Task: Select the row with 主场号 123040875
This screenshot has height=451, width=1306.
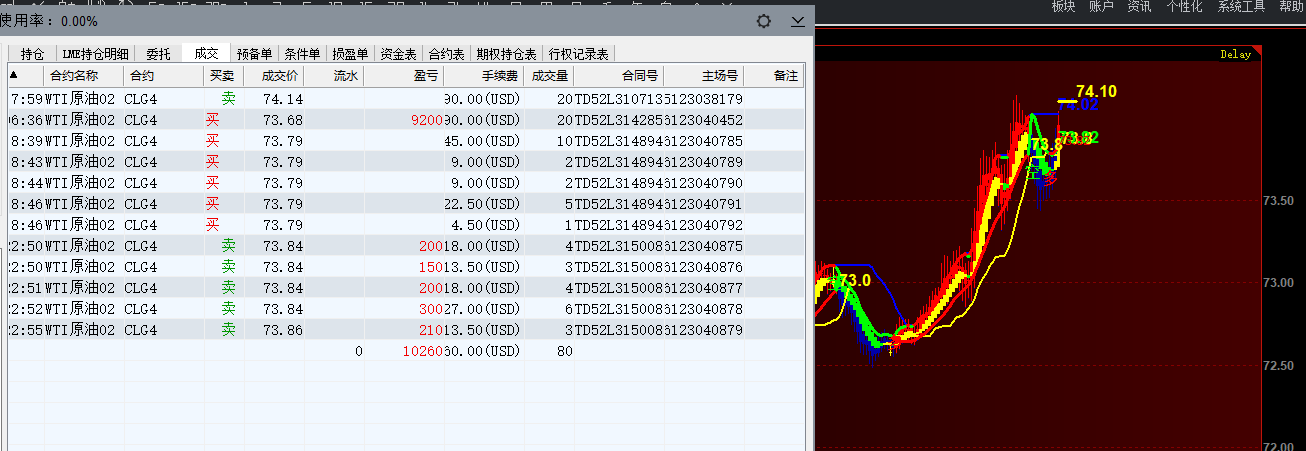Action: point(406,246)
